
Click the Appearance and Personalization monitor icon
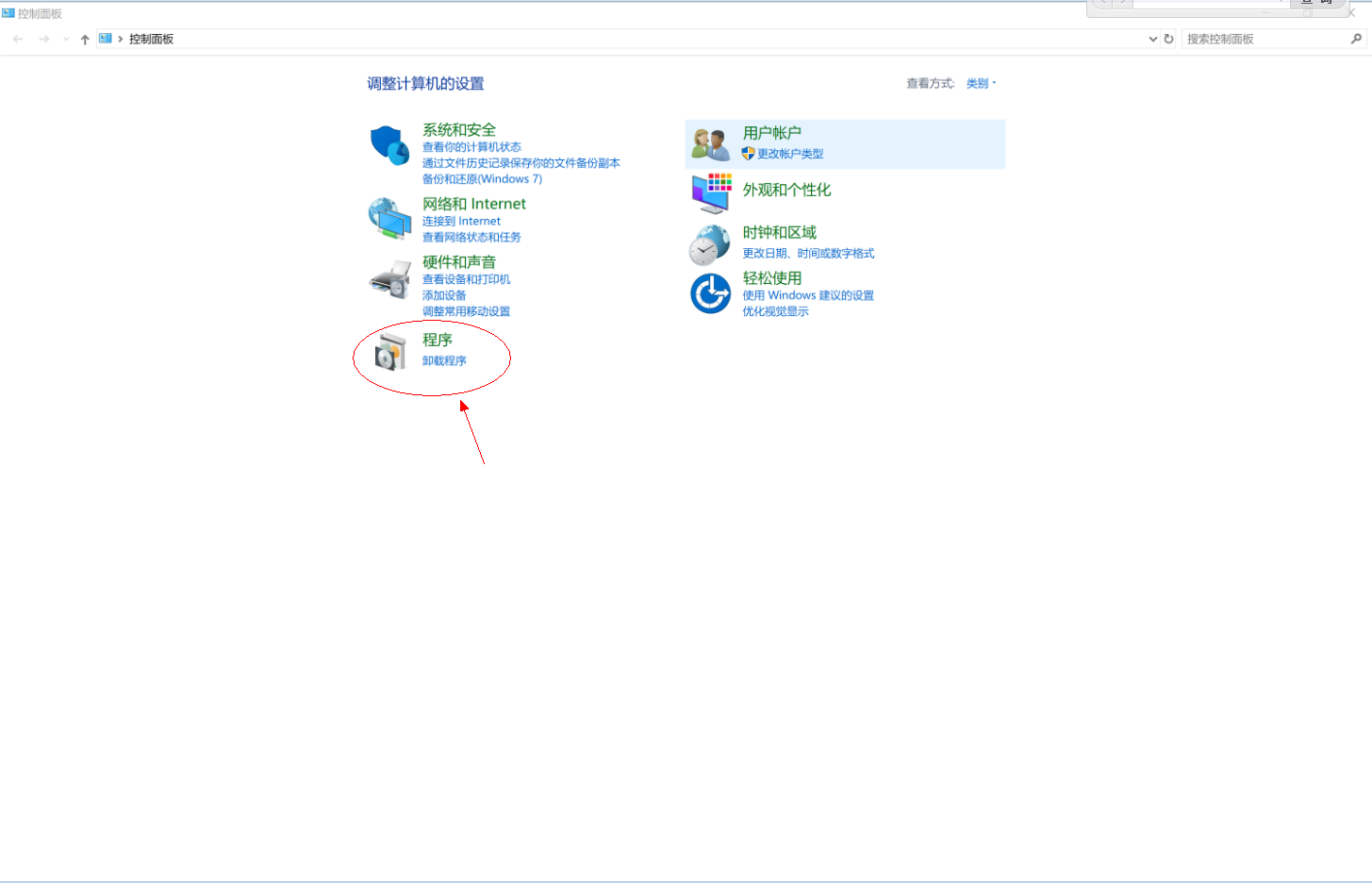711,192
